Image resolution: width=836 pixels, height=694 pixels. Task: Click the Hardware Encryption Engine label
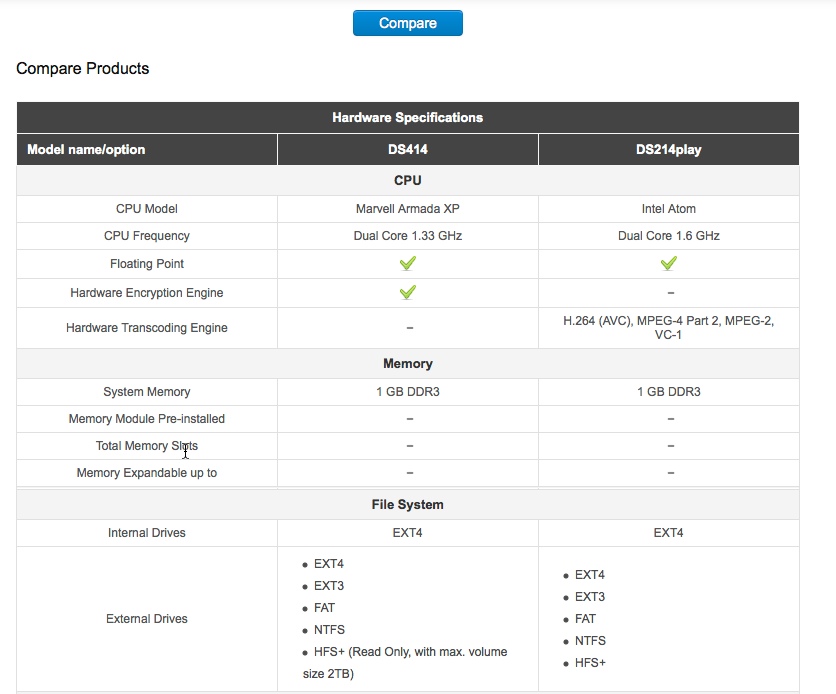147,293
